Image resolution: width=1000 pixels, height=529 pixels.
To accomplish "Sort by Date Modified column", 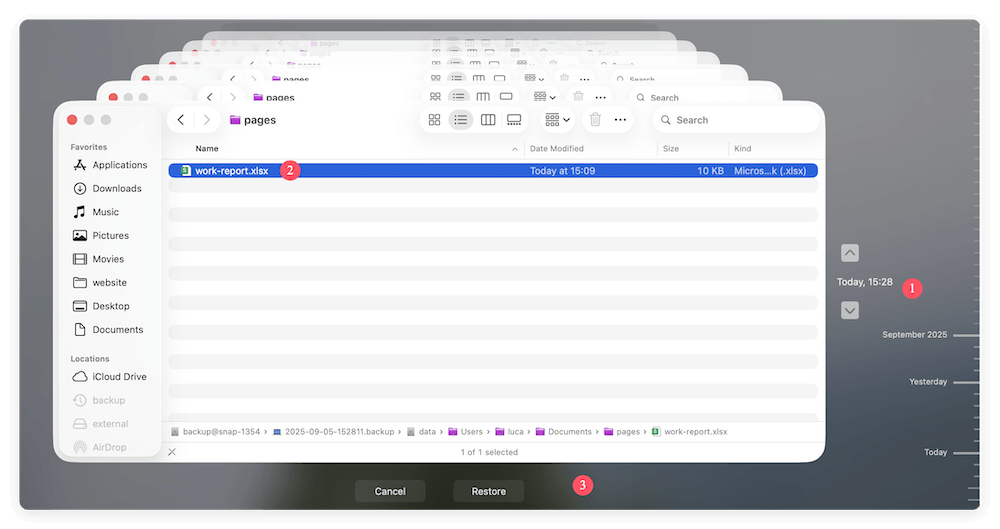I will pos(557,149).
